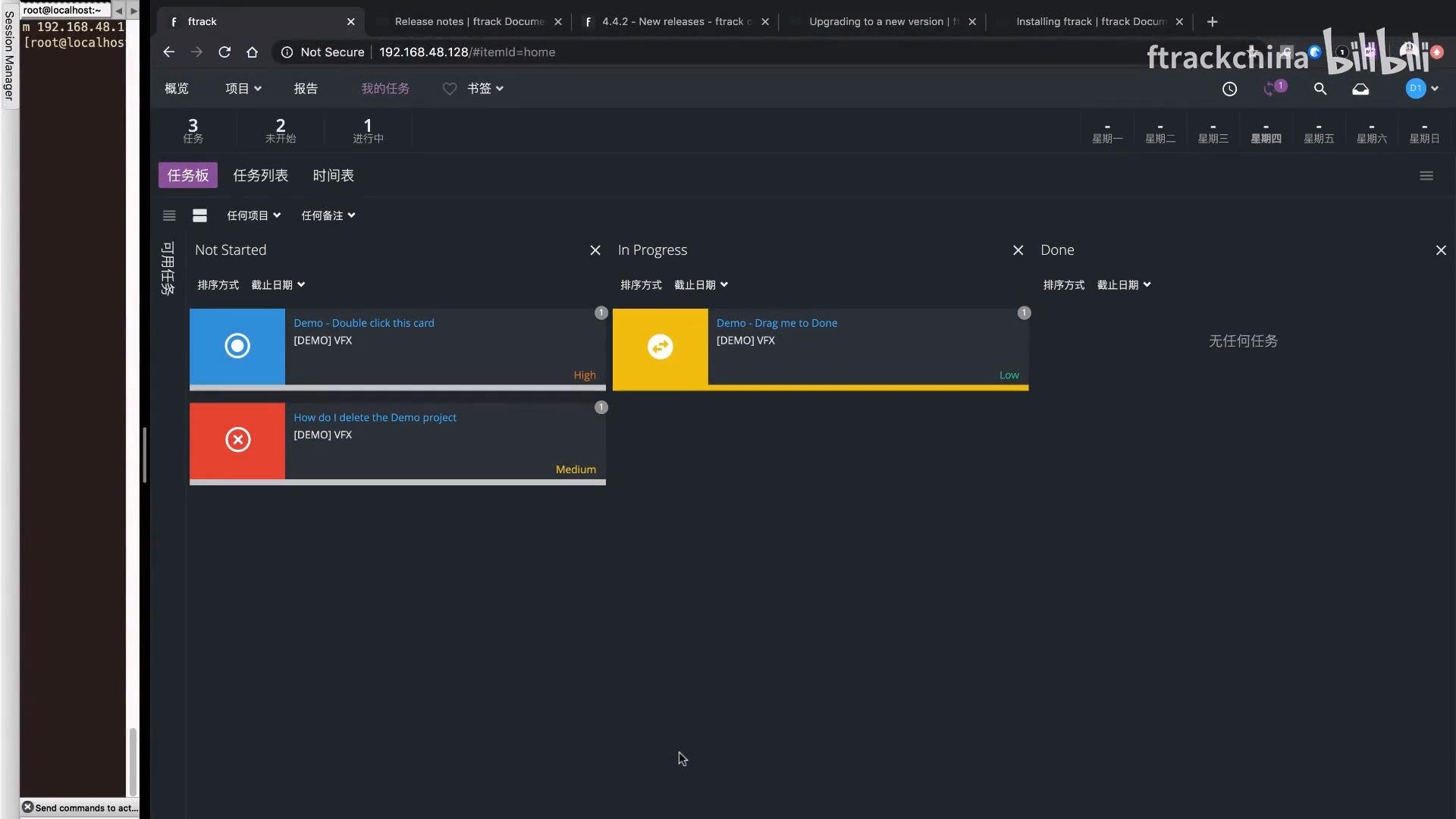The height and width of the screenshot is (819, 1456).
Task: Expand the 书签 bookmarks dropdown
Action: pyautogui.click(x=485, y=89)
